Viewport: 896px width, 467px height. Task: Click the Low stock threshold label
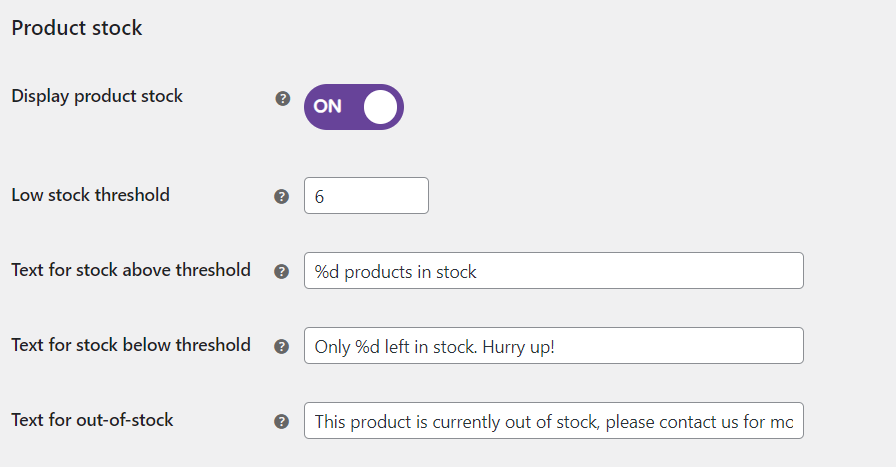coord(90,195)
